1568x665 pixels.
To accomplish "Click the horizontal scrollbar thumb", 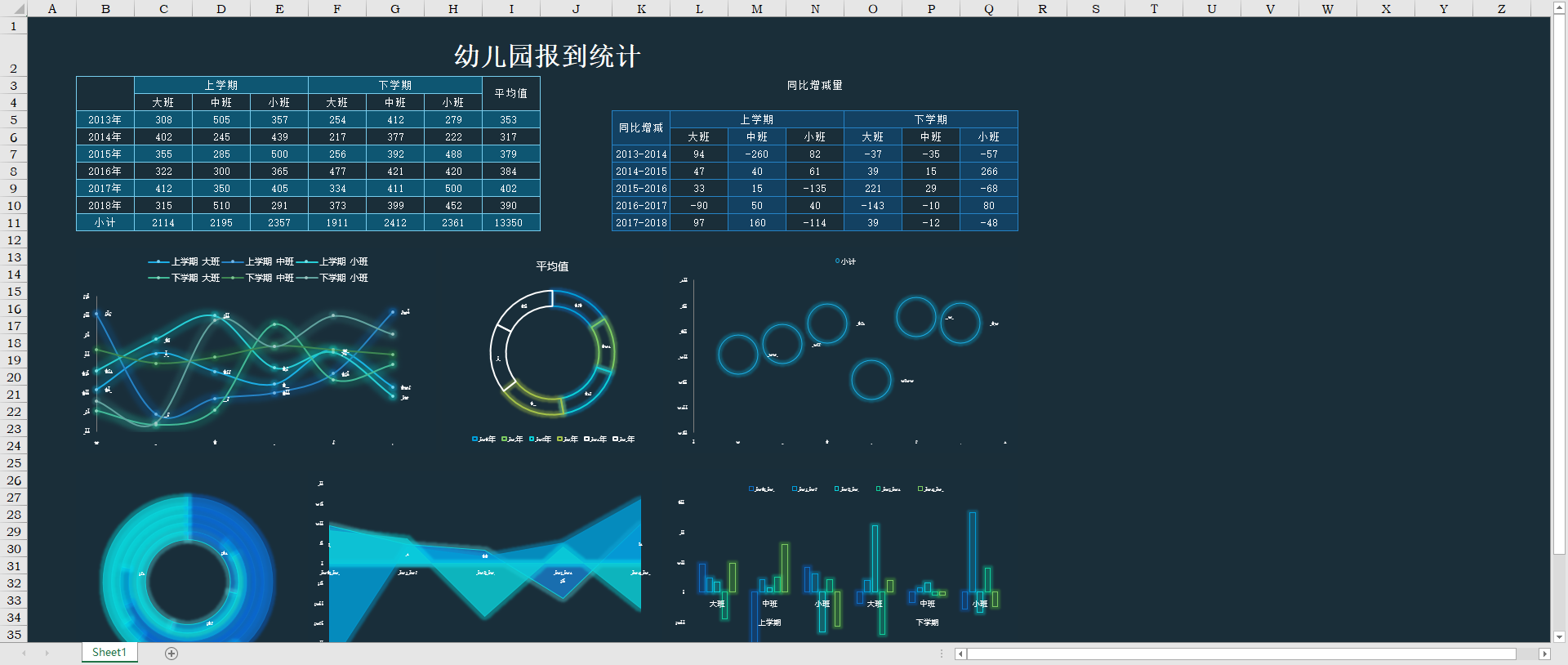I will coord(1241,654).
